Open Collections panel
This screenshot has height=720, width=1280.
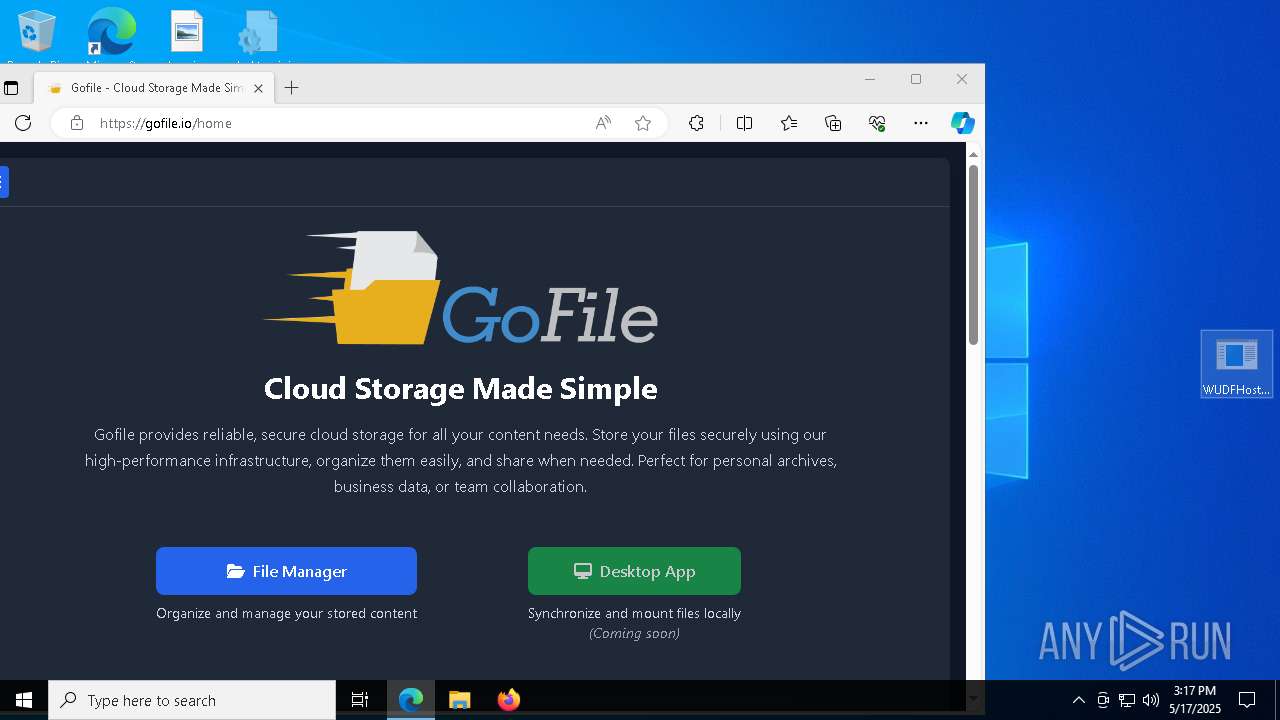(x=833, y=123)
